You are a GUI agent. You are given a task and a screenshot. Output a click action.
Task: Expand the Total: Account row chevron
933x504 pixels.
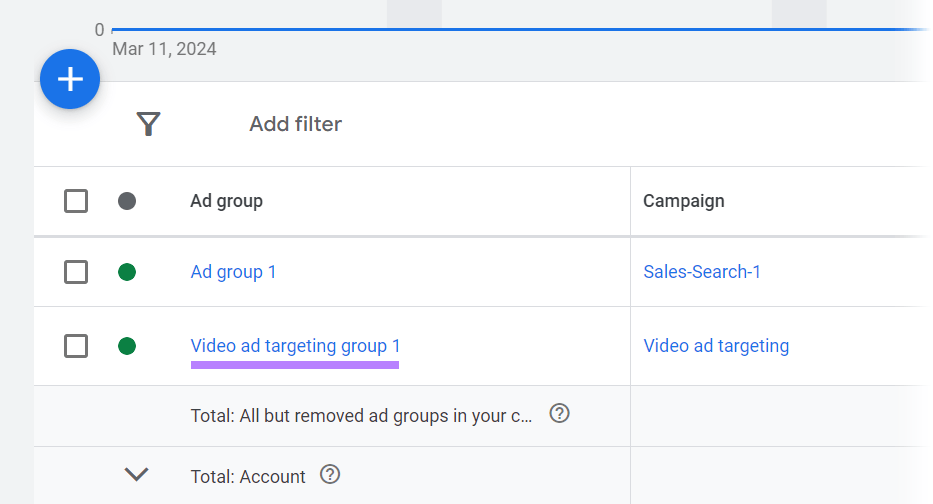click(x=136, y=475)
